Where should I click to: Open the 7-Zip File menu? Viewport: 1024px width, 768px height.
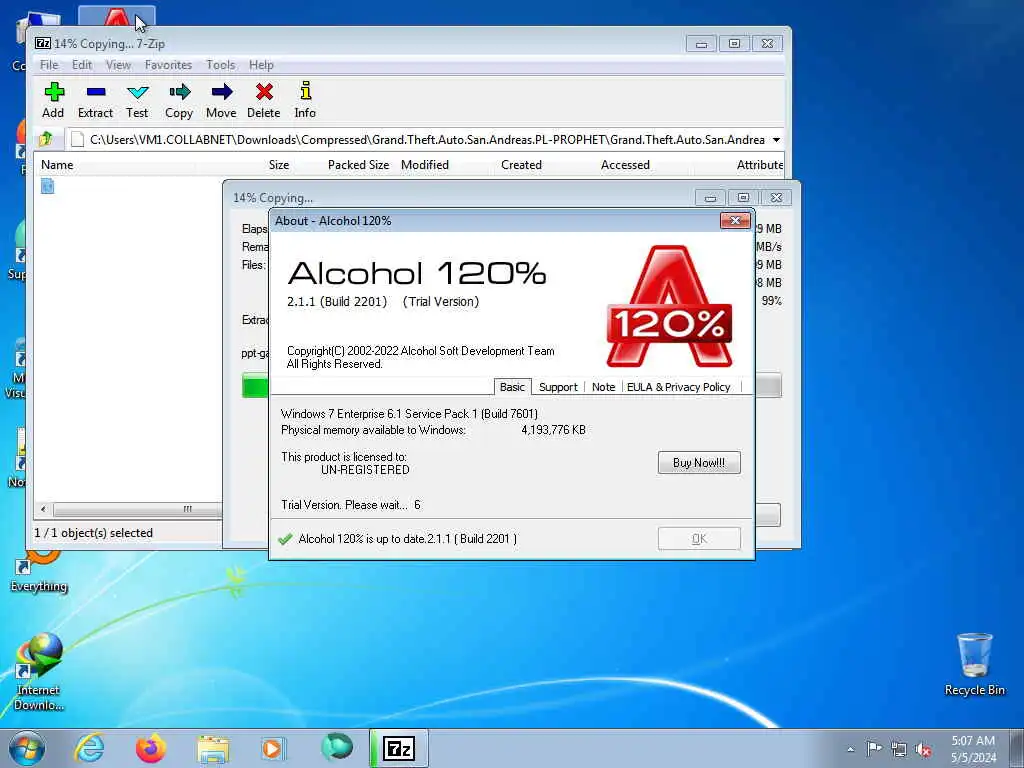[49, 65]
